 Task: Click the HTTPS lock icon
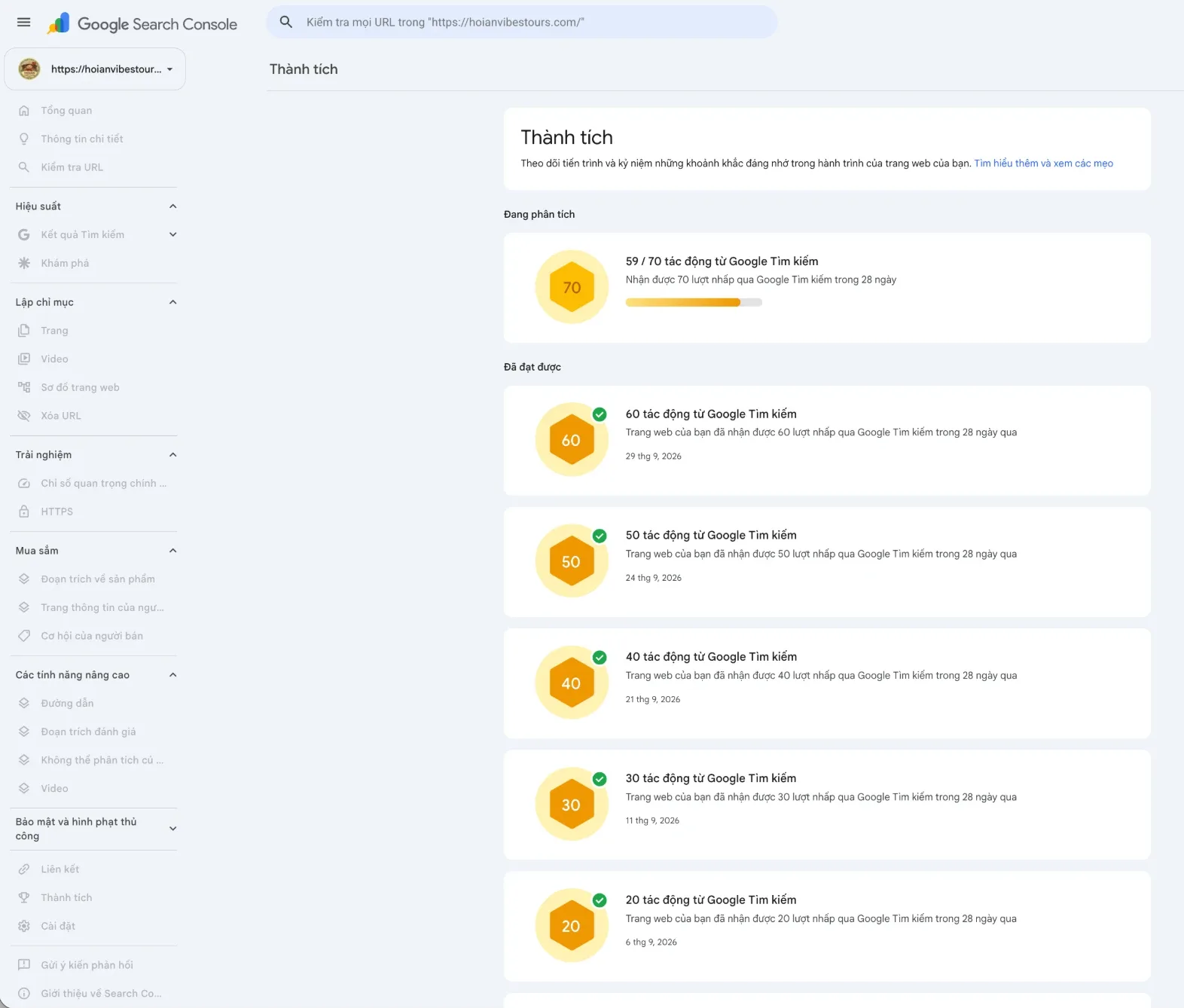click(24, 512)
